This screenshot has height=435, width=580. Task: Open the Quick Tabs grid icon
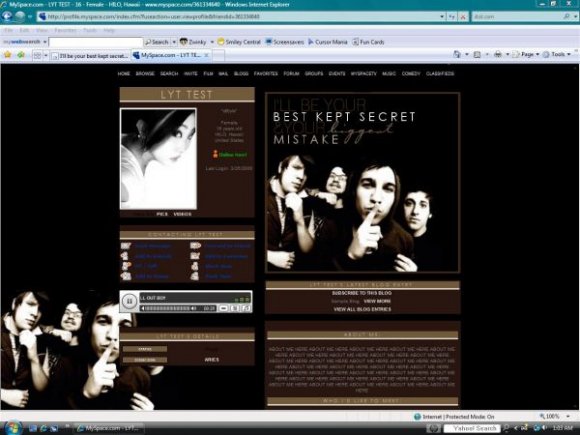coord(37,56)
